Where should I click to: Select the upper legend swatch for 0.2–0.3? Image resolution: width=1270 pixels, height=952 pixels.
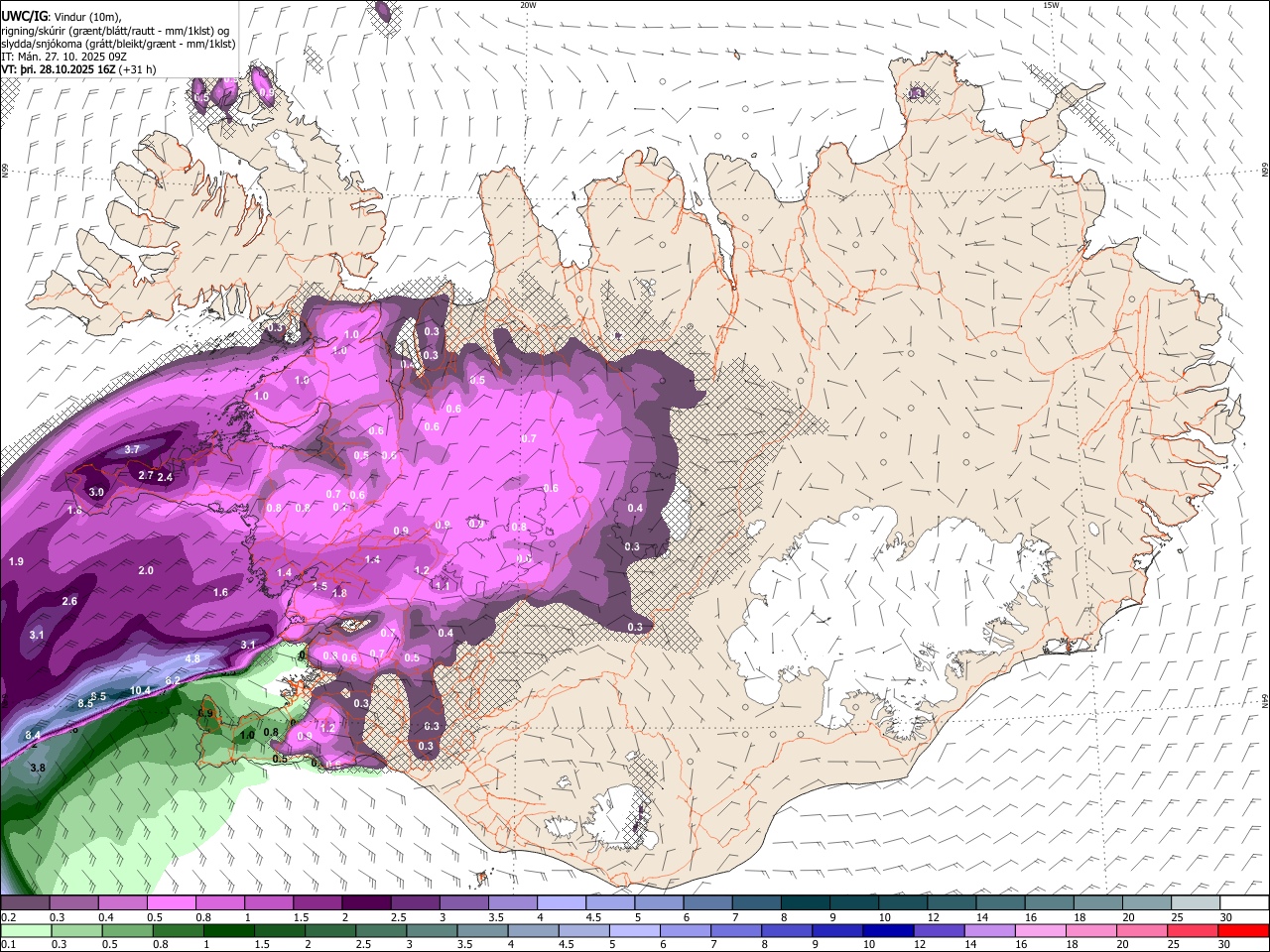pos(25,903)
